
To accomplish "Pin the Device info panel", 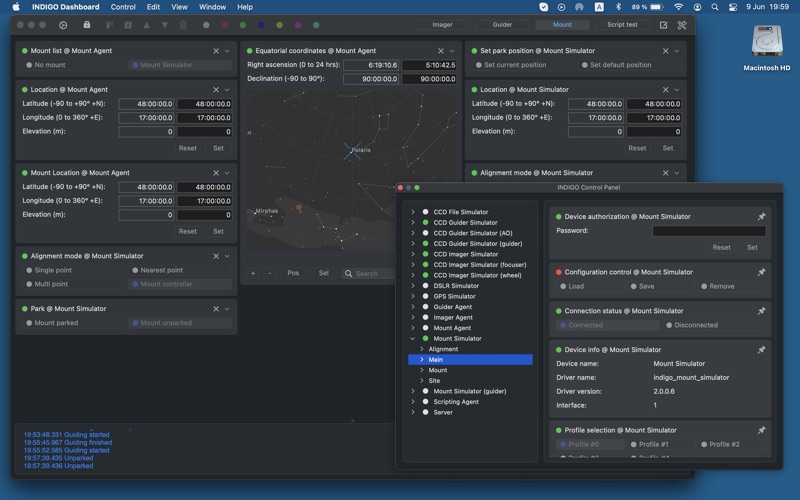I will click(x=761, y=349).
